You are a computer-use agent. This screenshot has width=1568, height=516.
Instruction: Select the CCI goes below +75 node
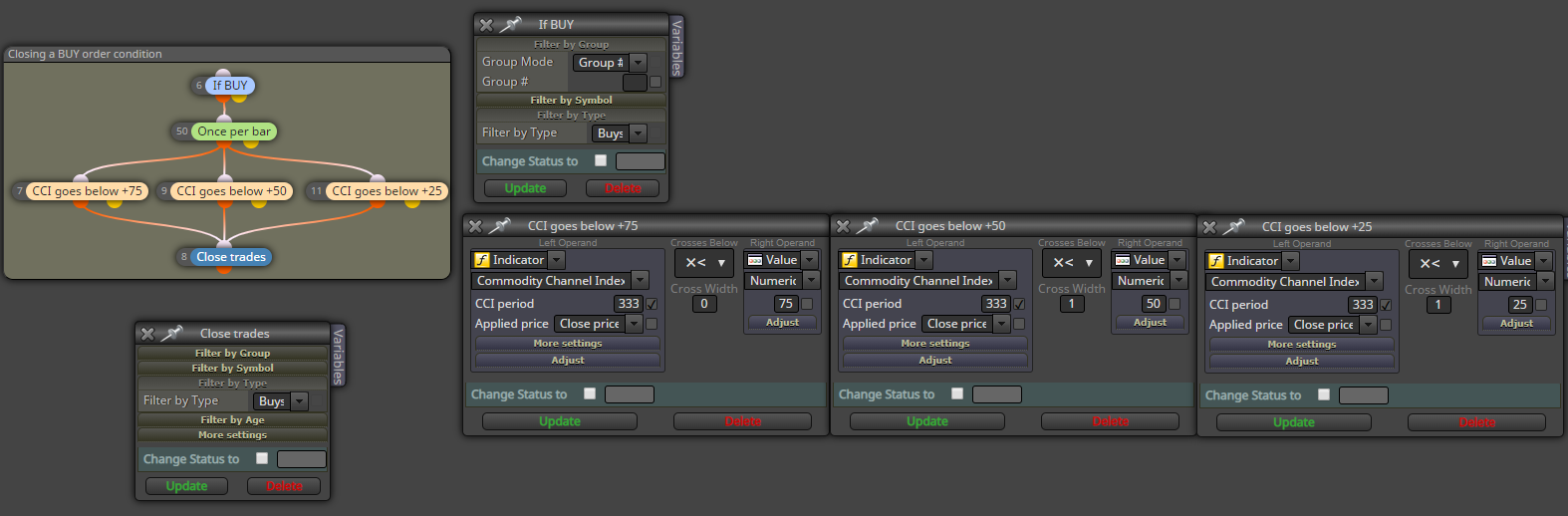(x=87, y=191)
